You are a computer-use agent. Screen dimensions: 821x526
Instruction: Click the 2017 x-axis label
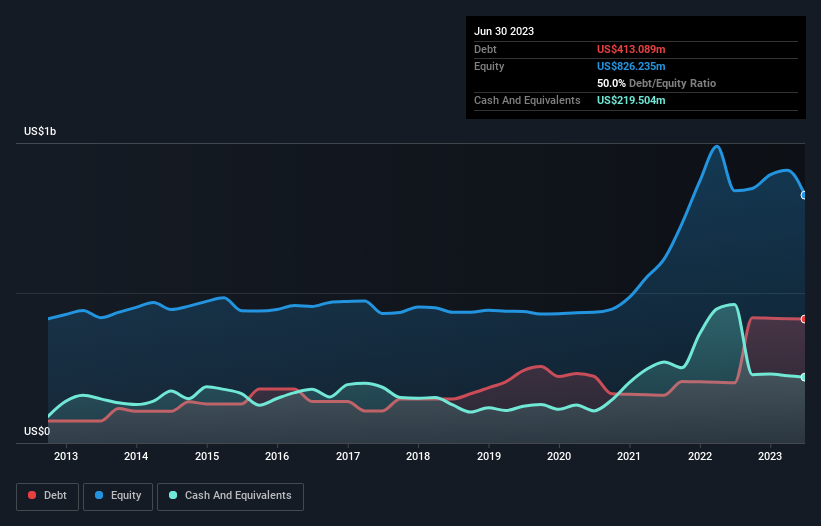click(348, 456)
